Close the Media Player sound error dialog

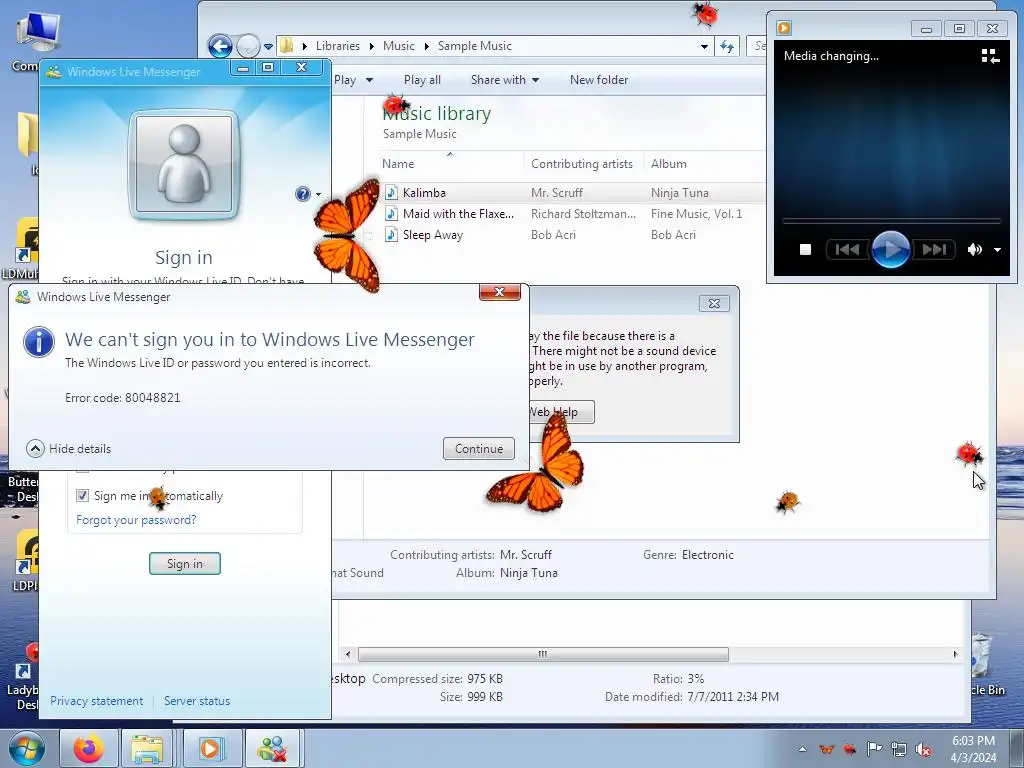[x=714, y=304]
